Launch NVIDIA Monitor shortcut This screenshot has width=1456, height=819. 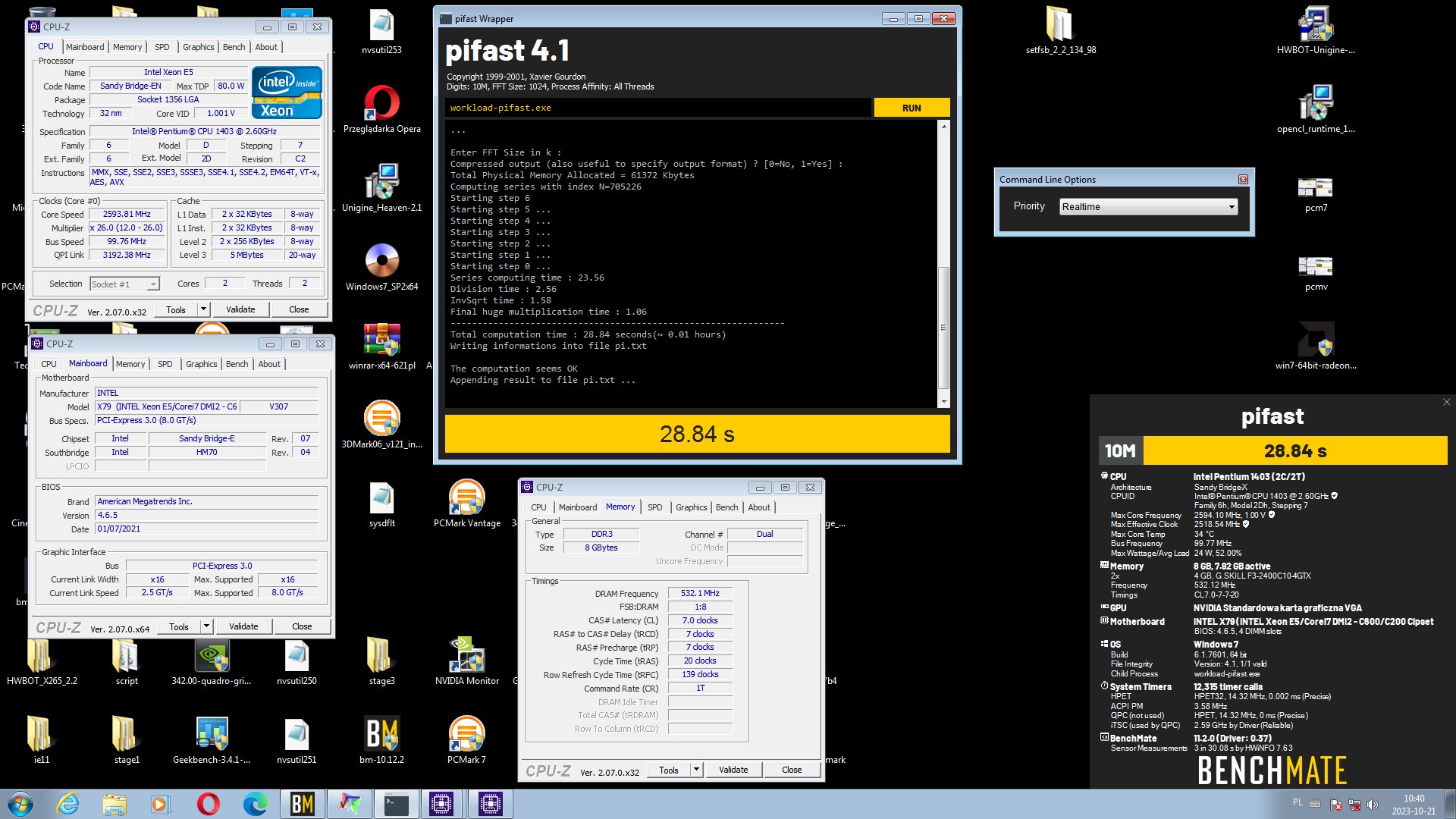coord(467,662)
